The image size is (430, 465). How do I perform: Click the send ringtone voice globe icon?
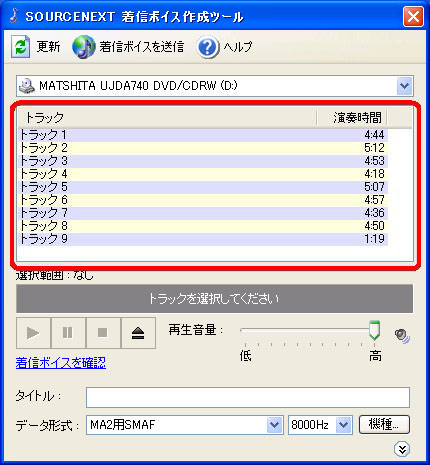coord(83,47)
